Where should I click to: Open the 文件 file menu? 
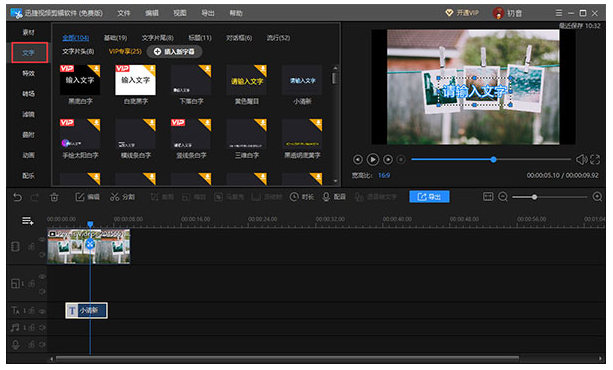(x=124, y=13)
